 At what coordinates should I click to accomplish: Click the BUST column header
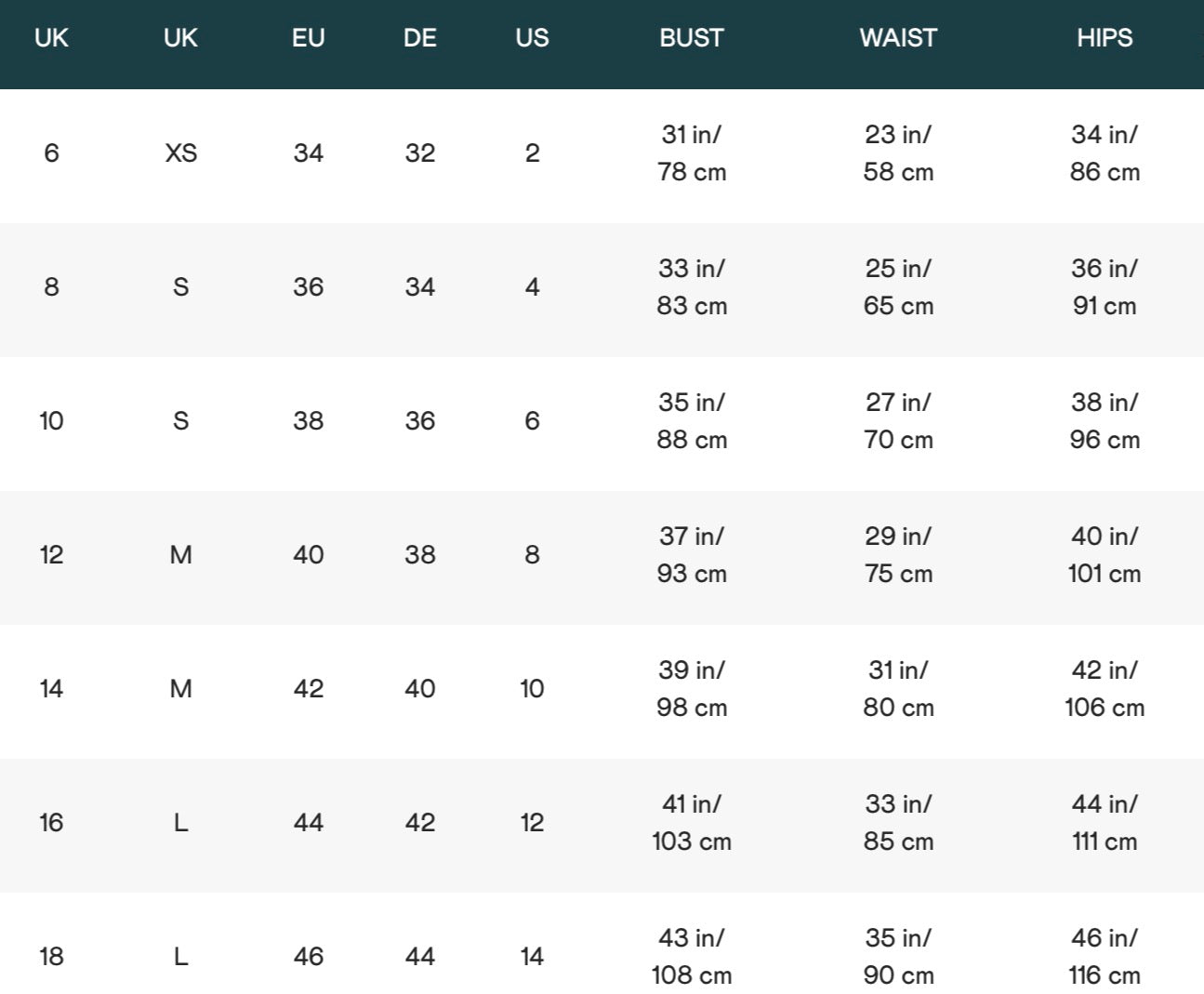[691, 38]
